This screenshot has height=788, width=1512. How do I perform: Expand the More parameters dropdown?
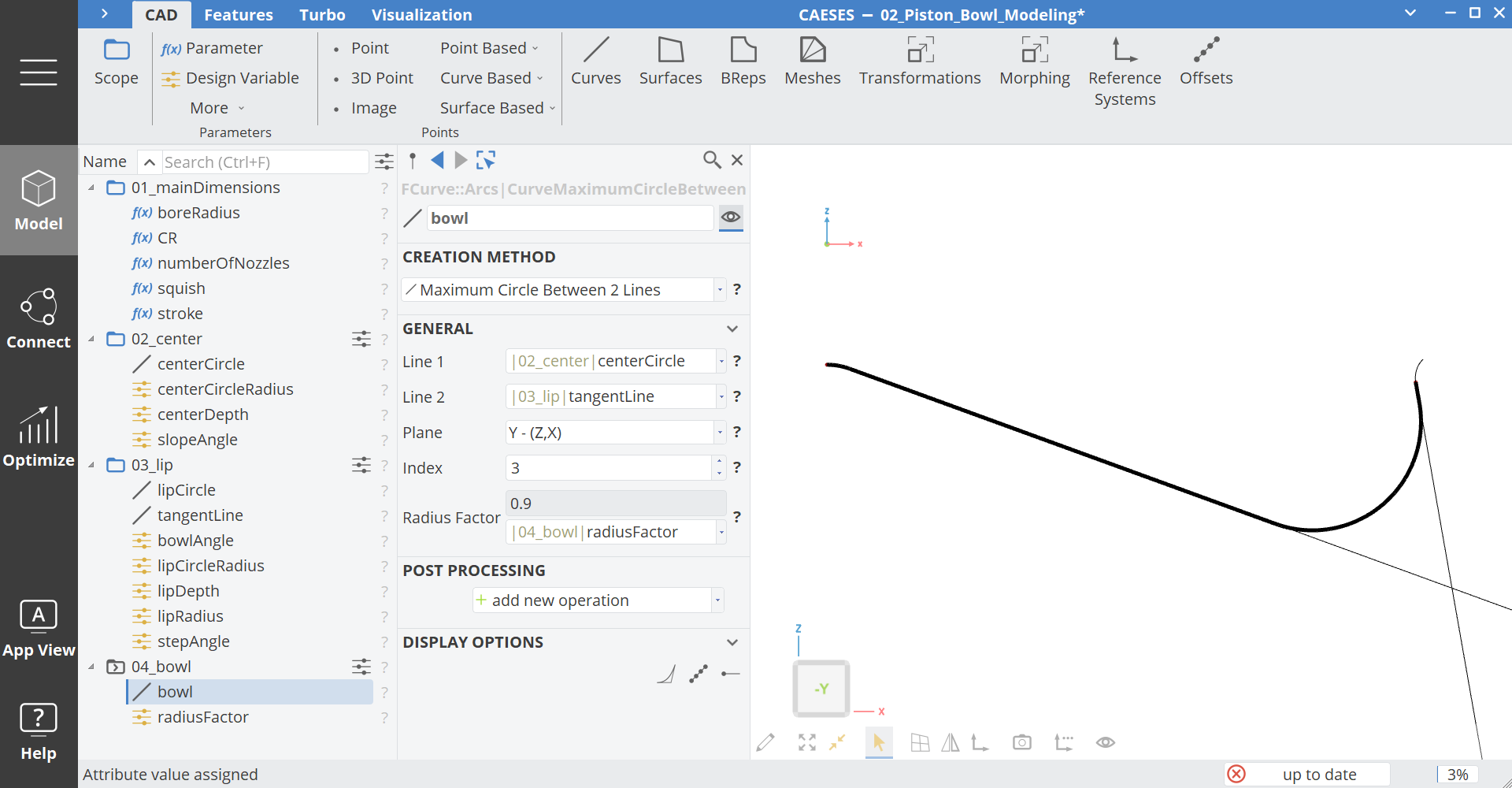[x=217, y=108]
